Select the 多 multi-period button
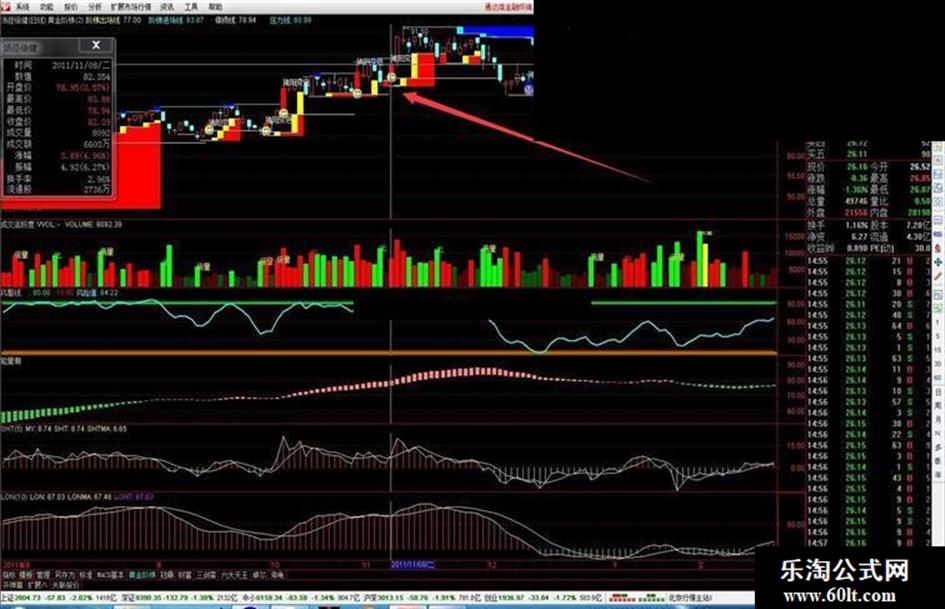This screenshot has height=609, width=945. point(938,447)
